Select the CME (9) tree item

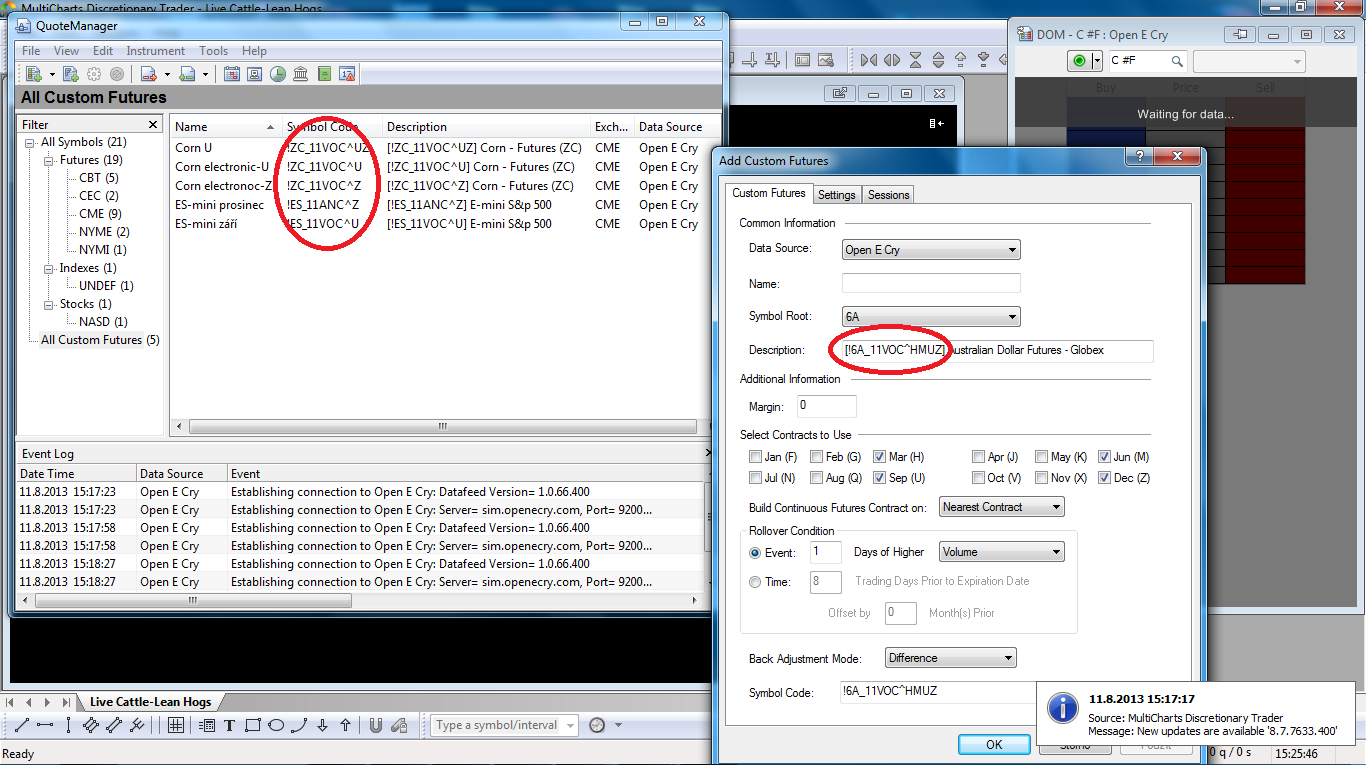tap(100, 214)
